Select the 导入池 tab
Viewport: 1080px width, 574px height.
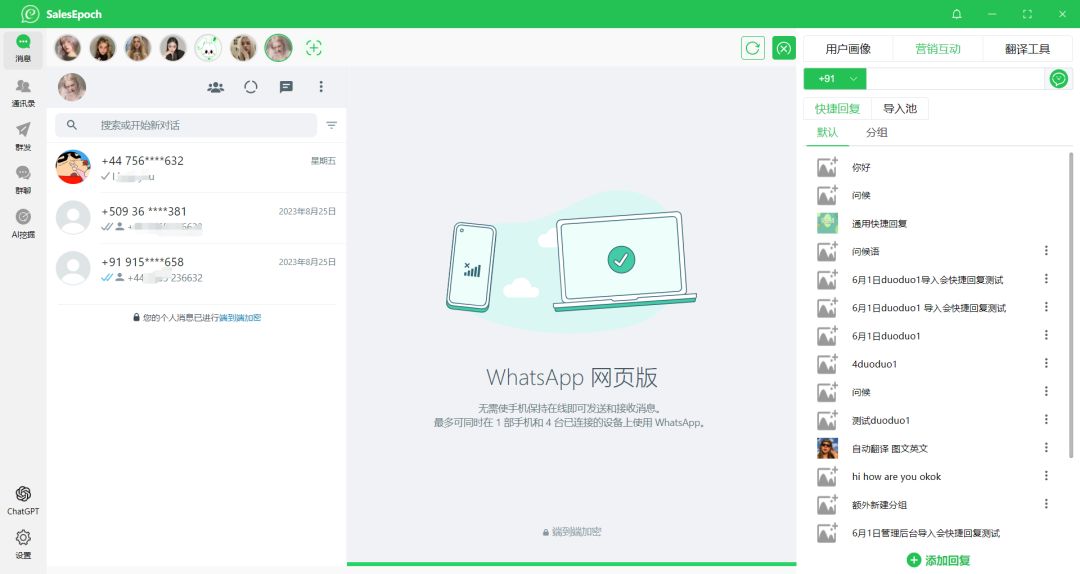[900, 109]
